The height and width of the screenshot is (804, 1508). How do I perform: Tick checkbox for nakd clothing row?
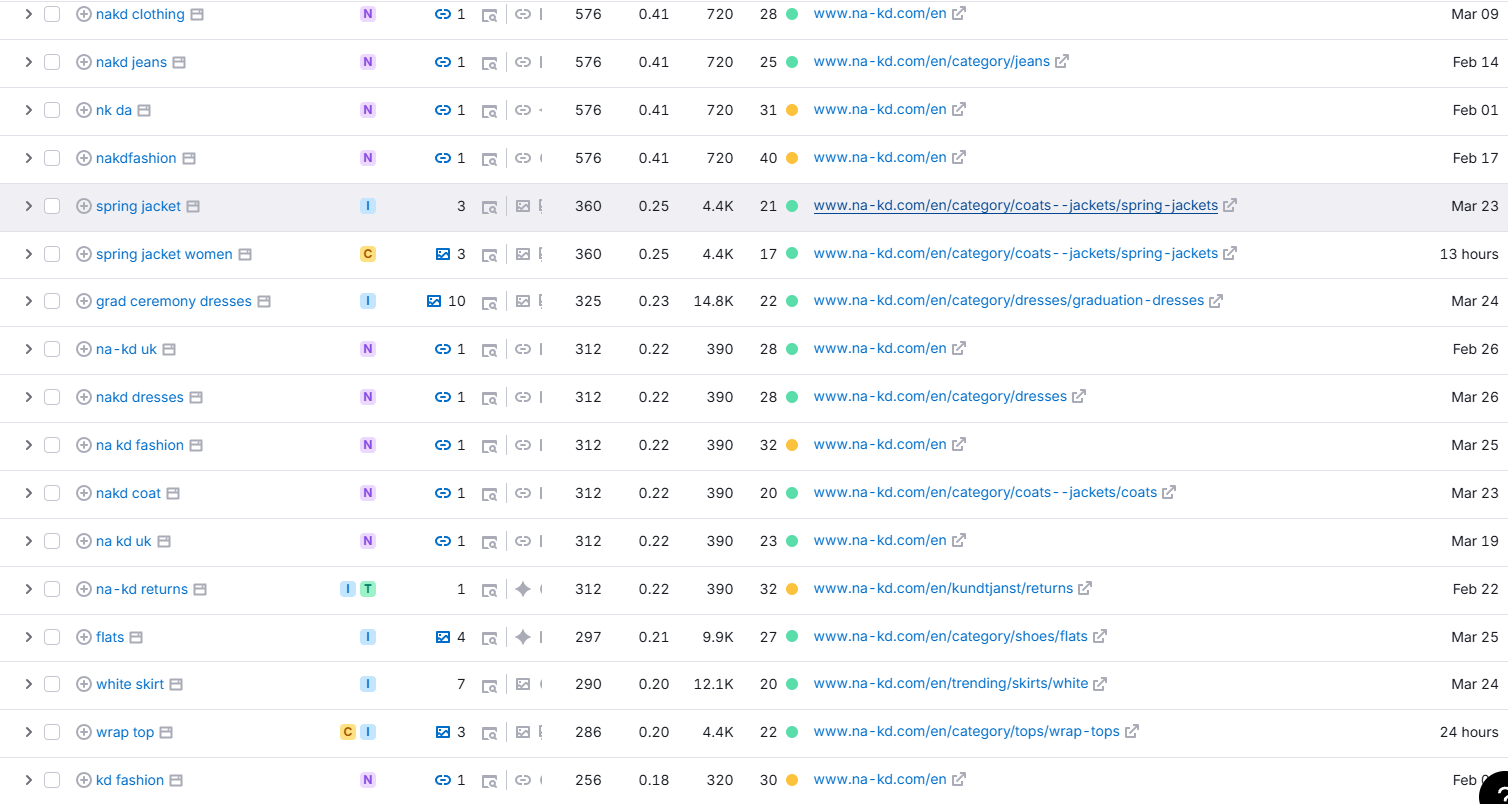[52, 14]
